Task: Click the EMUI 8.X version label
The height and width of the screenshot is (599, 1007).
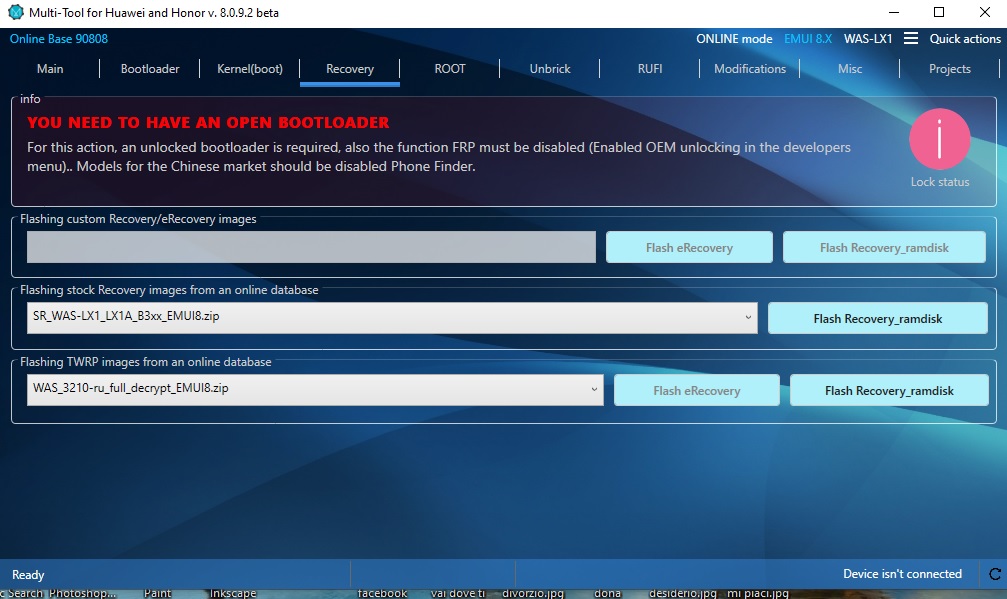Action: point(808,39)
